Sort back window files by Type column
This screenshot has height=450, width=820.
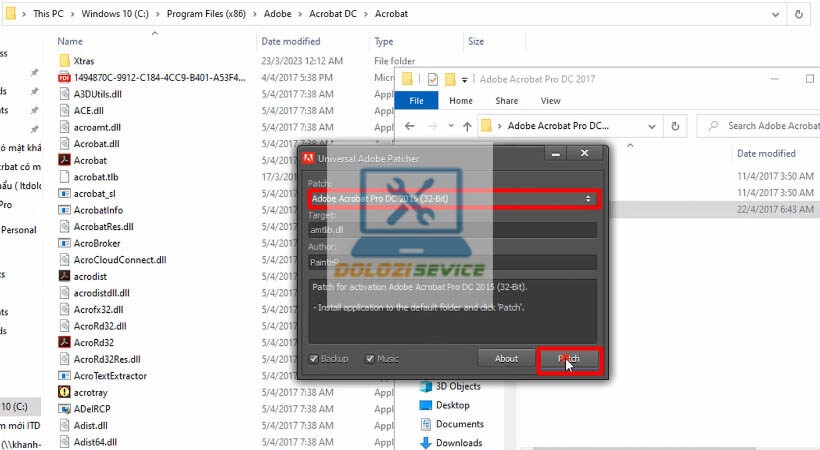click(x=384, y=41)
